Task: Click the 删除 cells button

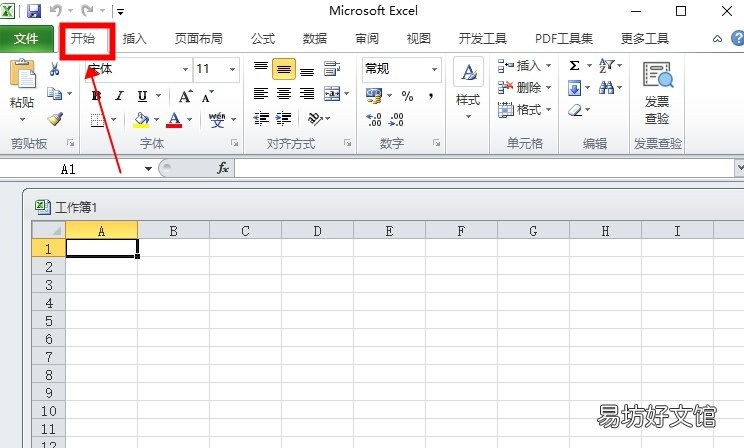Action: [524, 88]
